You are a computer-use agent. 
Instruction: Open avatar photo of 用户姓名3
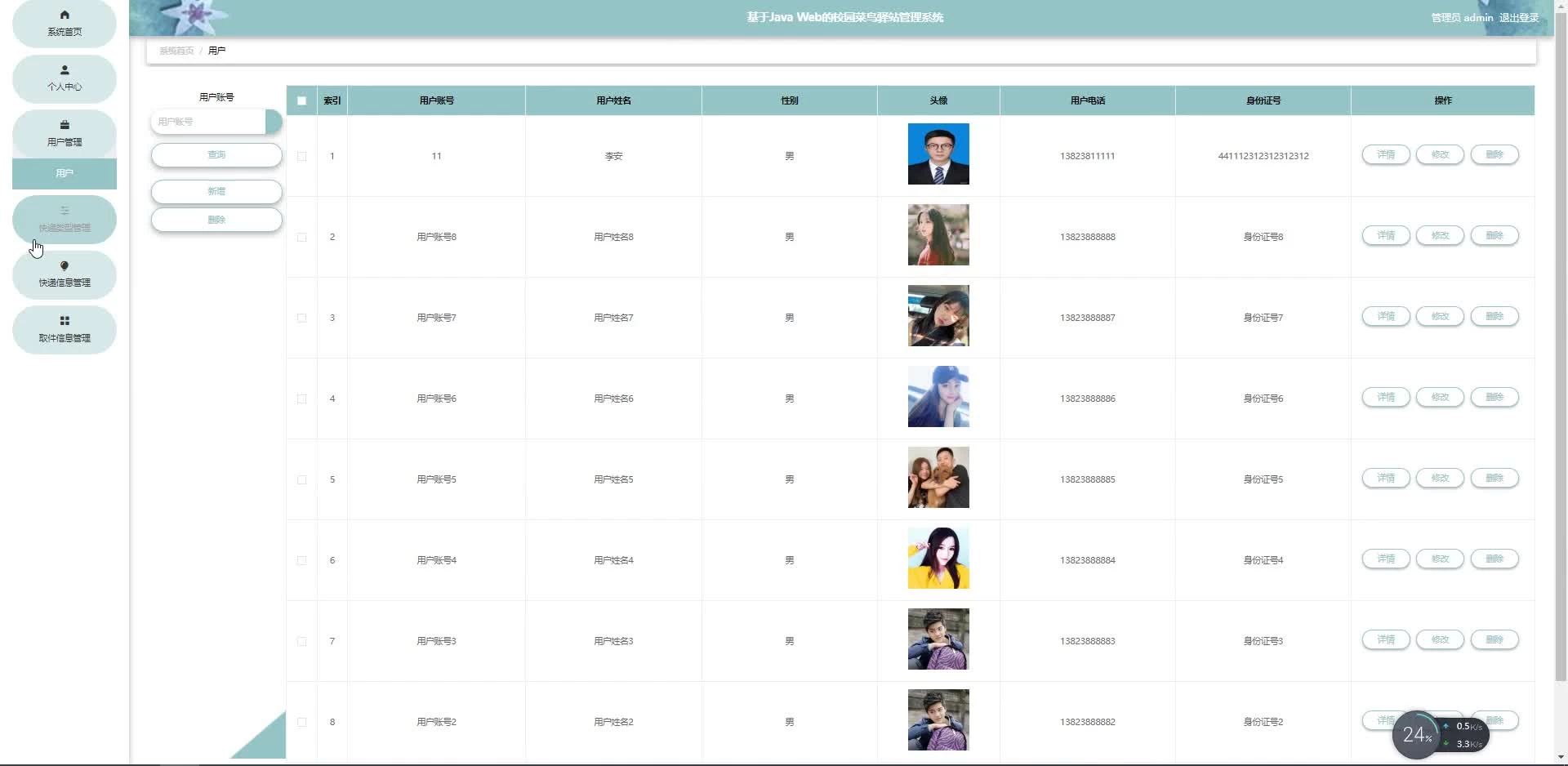click(x=938, y=639)
